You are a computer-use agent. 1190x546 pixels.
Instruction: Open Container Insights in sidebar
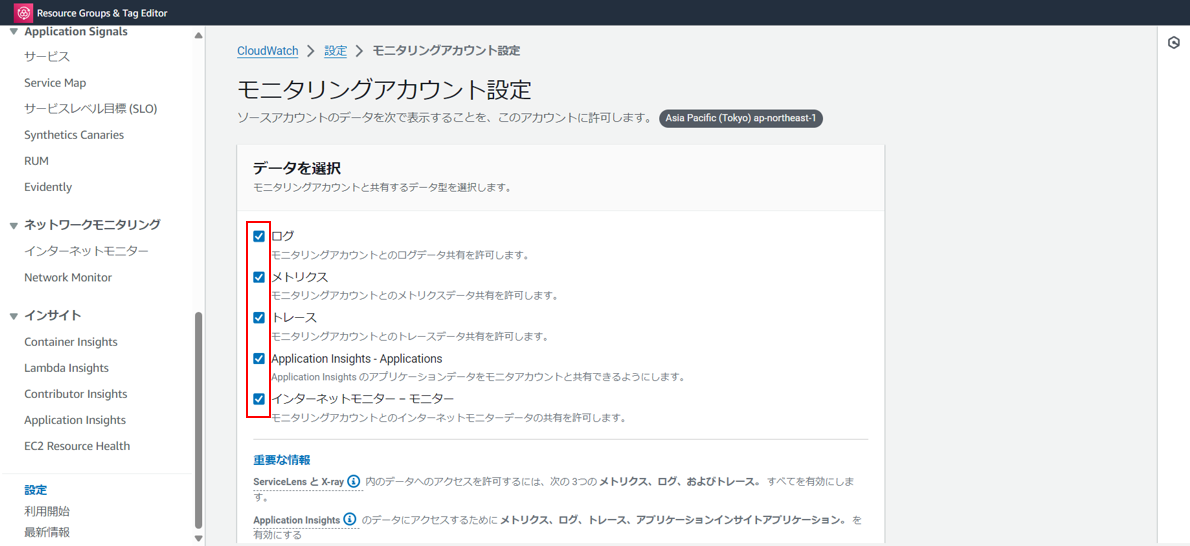coord(71,342)
